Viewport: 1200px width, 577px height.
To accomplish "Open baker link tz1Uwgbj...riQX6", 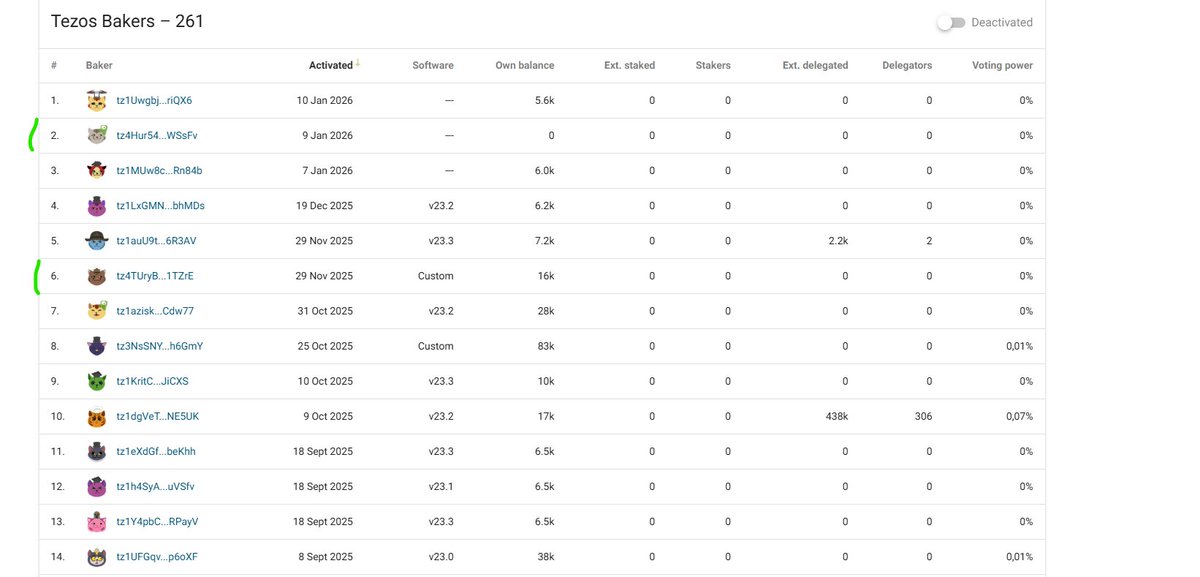I will (x=154, y=100).
